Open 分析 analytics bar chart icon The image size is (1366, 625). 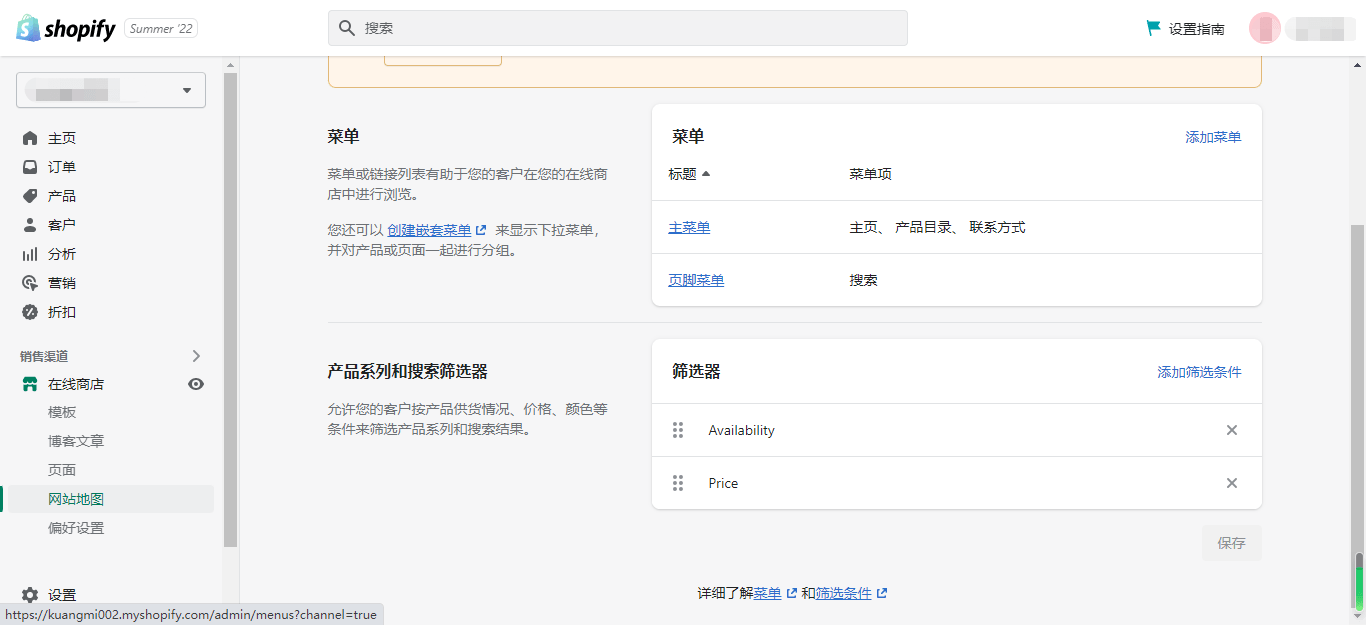30,254
